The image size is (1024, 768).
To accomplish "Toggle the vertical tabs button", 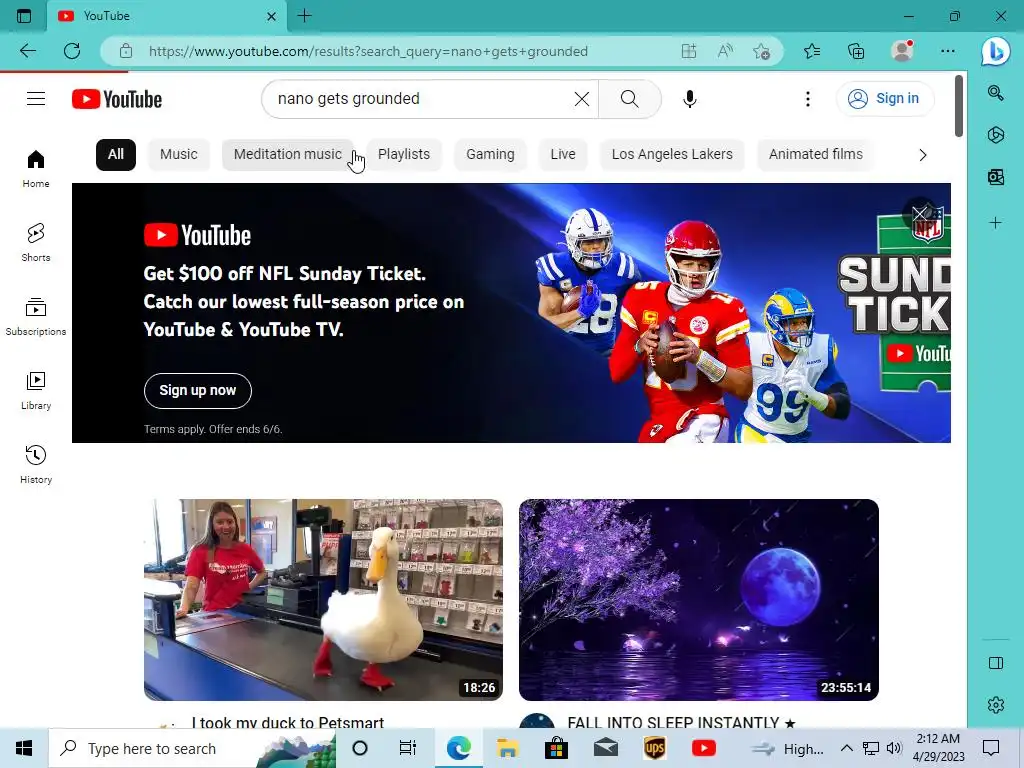I will pos(24,16).
